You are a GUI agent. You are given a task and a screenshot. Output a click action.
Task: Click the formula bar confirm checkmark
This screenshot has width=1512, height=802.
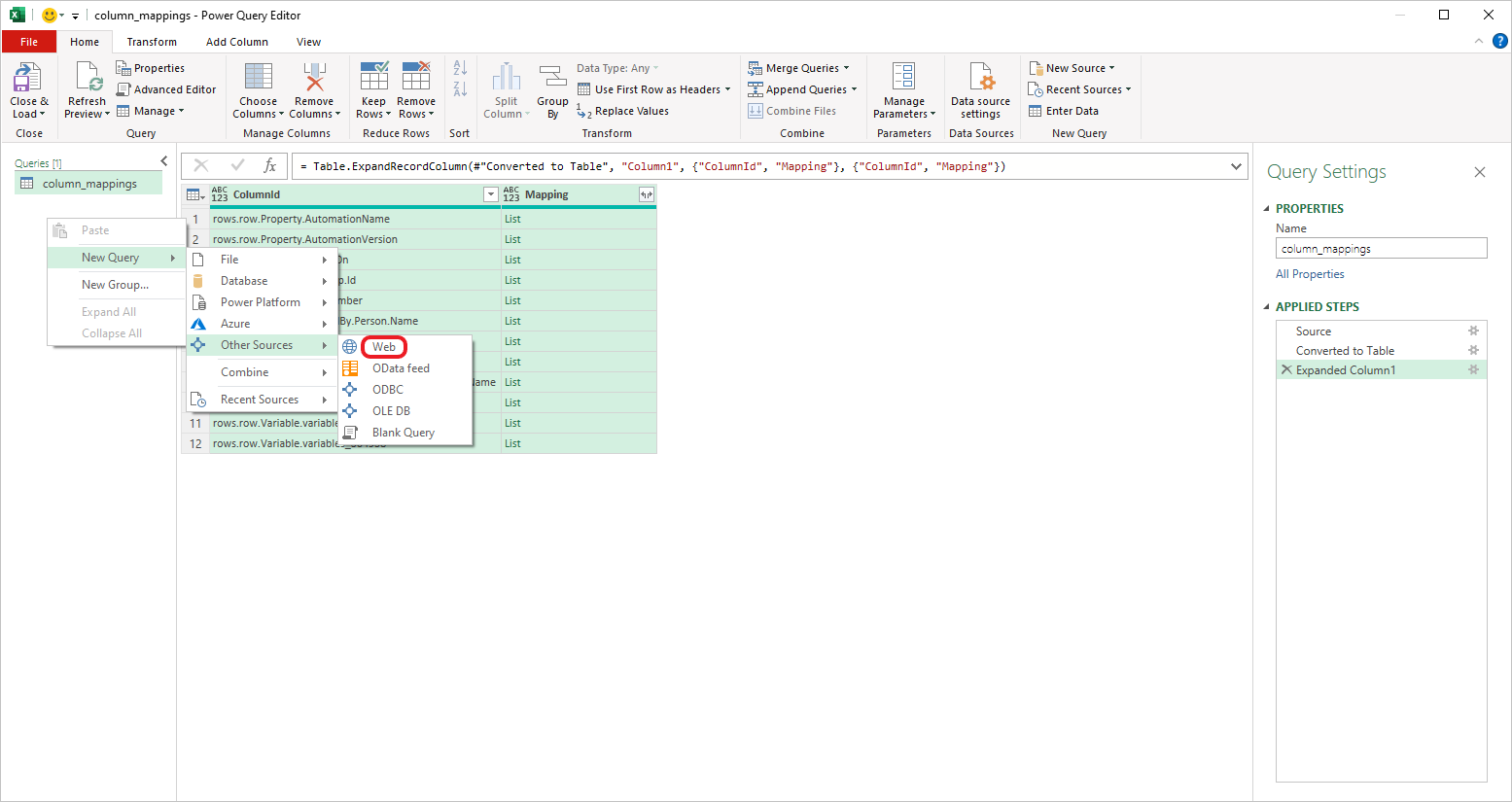(x=237, y=166)
